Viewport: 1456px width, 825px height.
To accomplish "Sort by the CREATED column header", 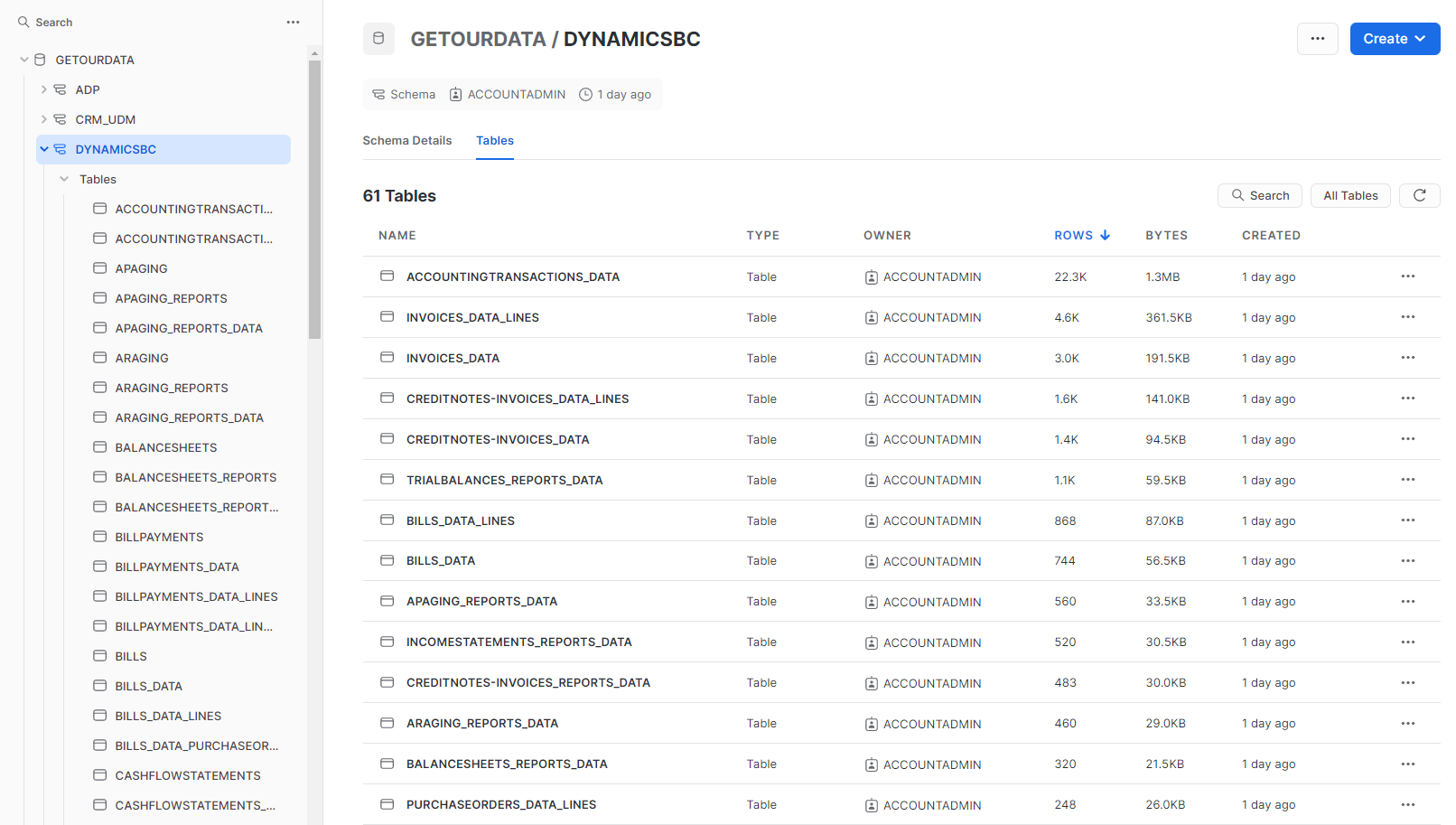I will (x=1271, y=235).
